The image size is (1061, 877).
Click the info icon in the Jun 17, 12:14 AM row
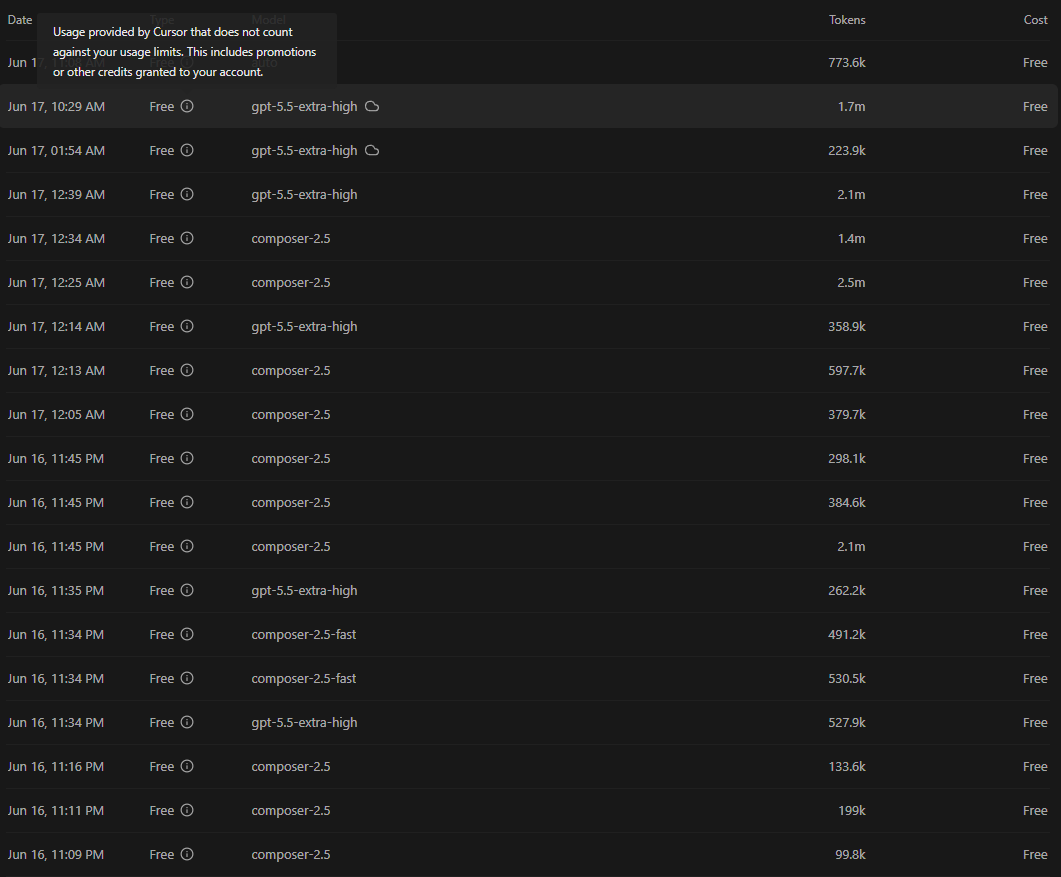(187, 326)
